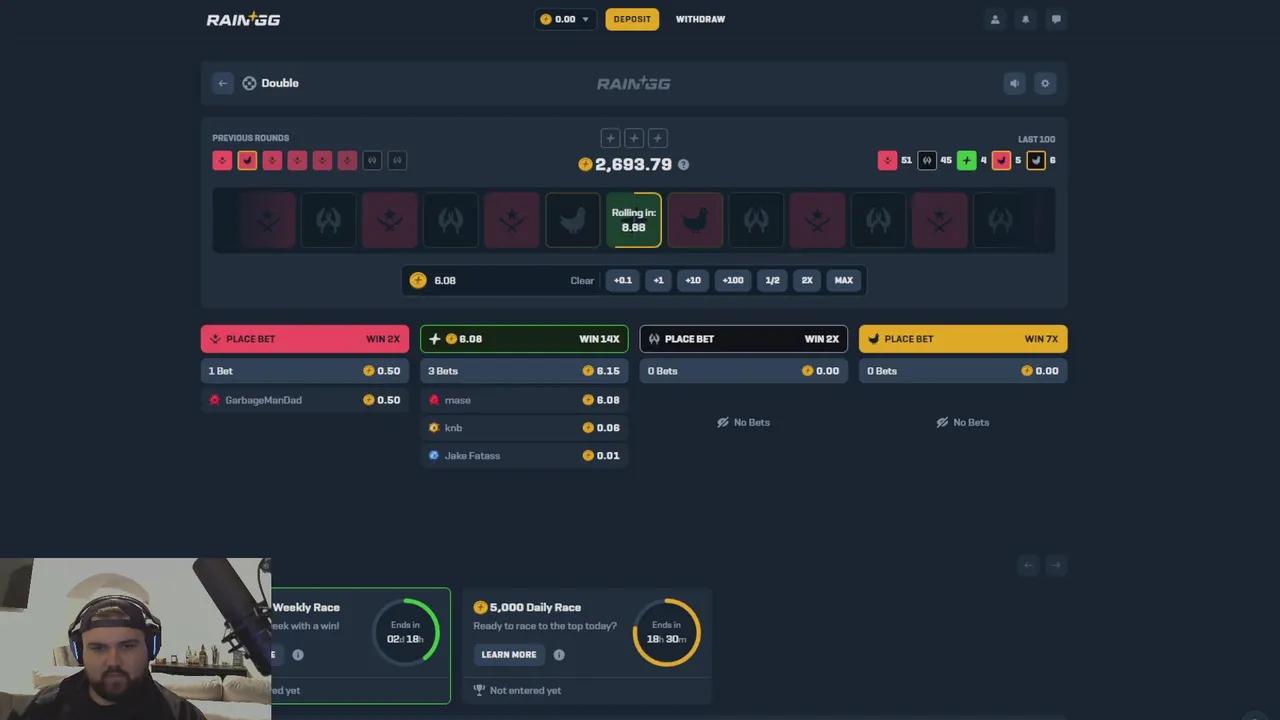The image size is (1280, 720).
Task: Halve the bet with the 1/2 button
Action: [772, 280]
